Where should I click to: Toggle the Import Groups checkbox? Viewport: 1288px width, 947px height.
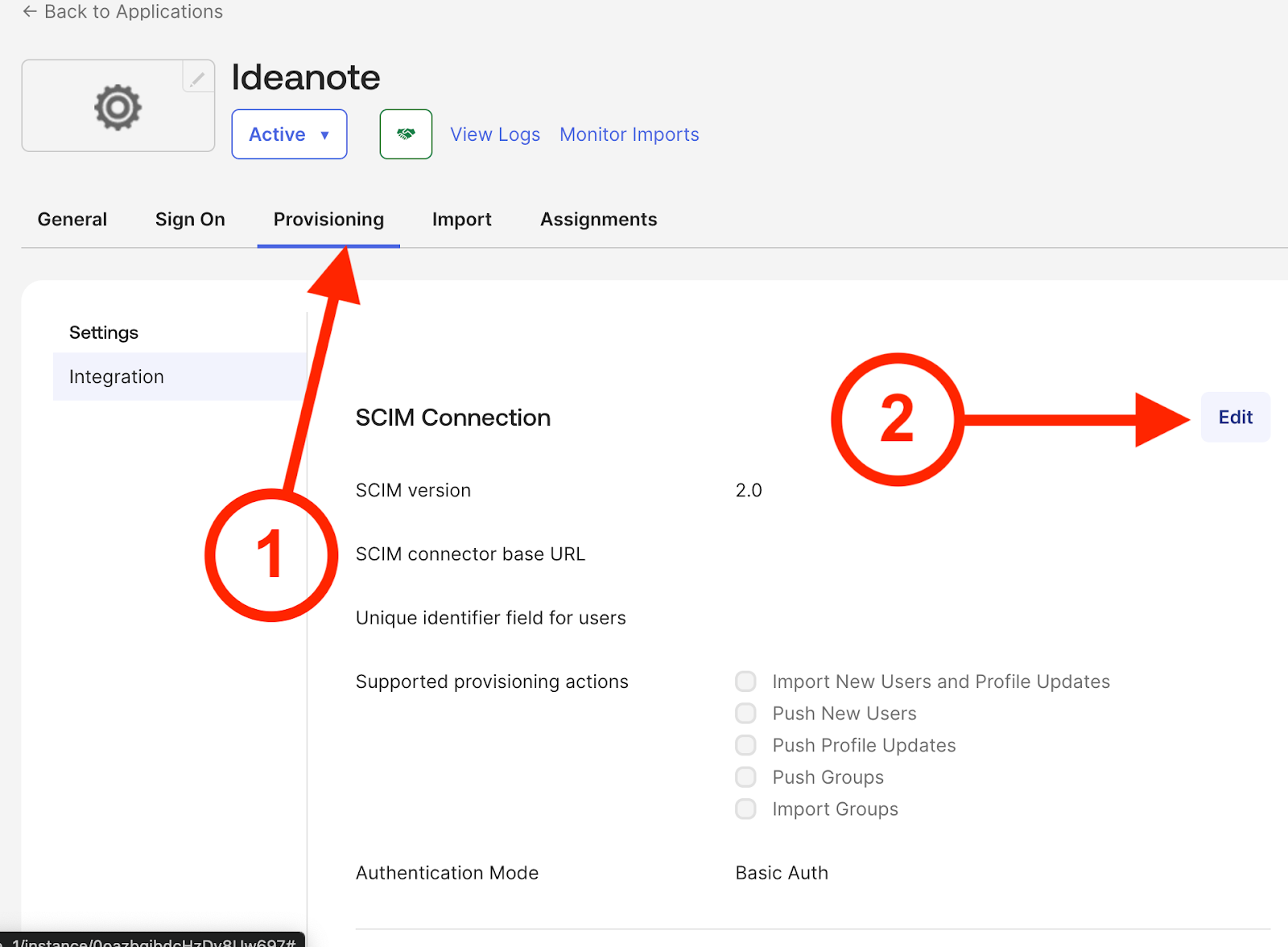(x=745, y=809)
